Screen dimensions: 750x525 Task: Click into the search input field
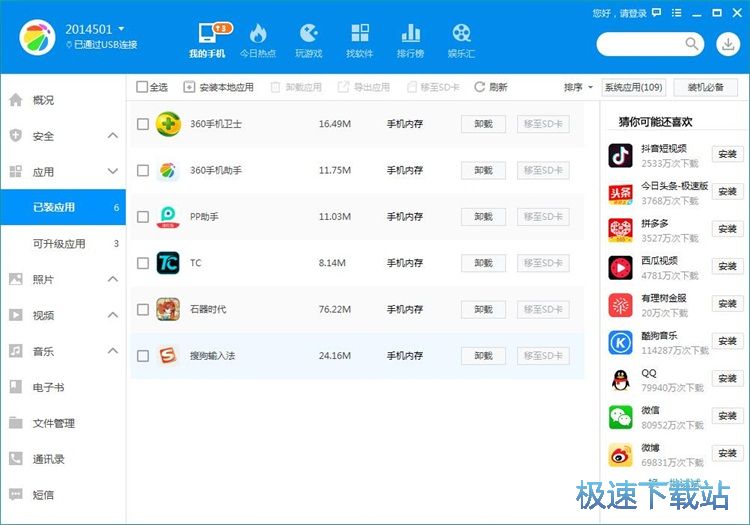(x=641, y=44)
